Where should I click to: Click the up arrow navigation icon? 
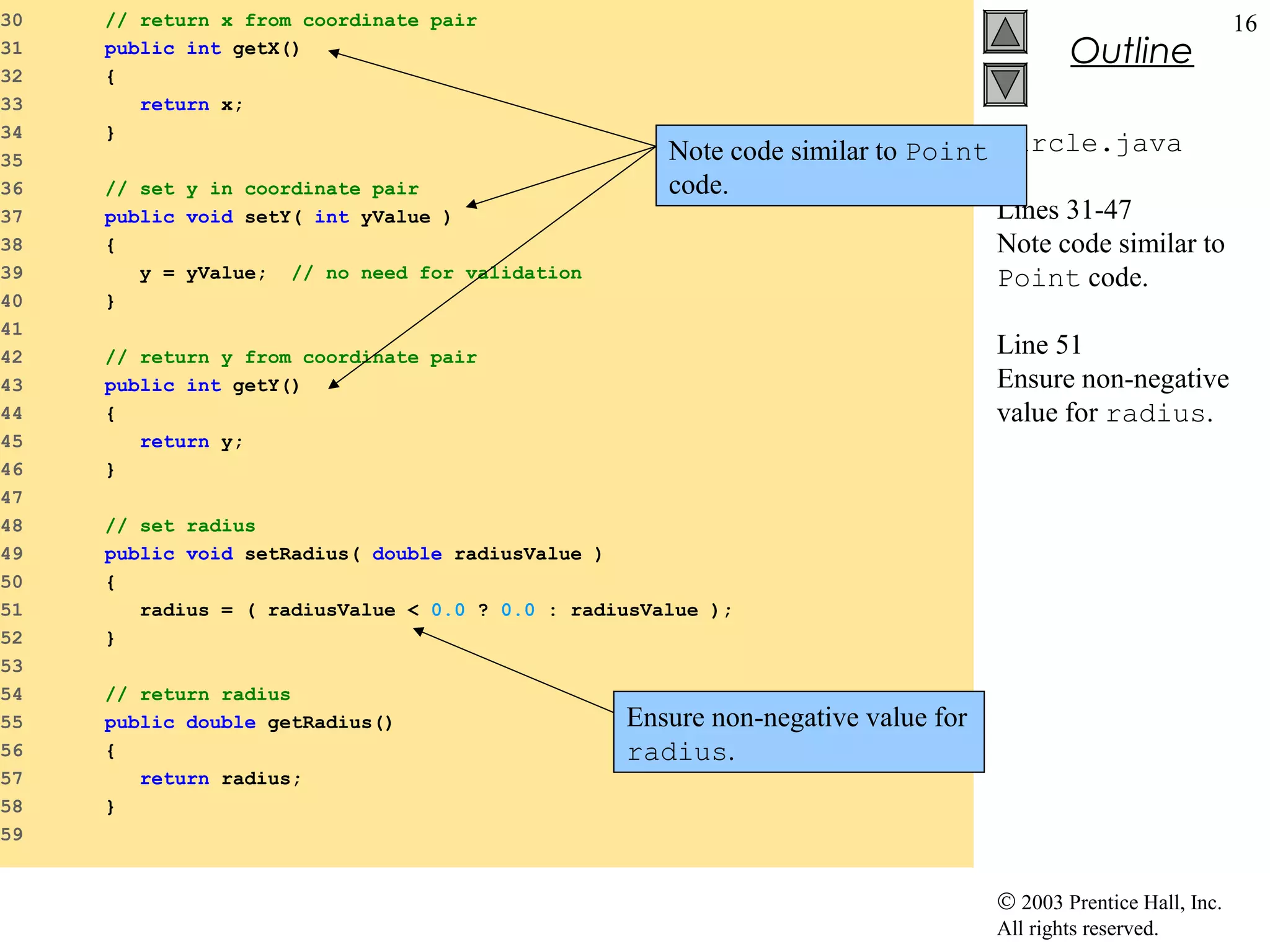pyautogui.click(x=1005, y=32)
